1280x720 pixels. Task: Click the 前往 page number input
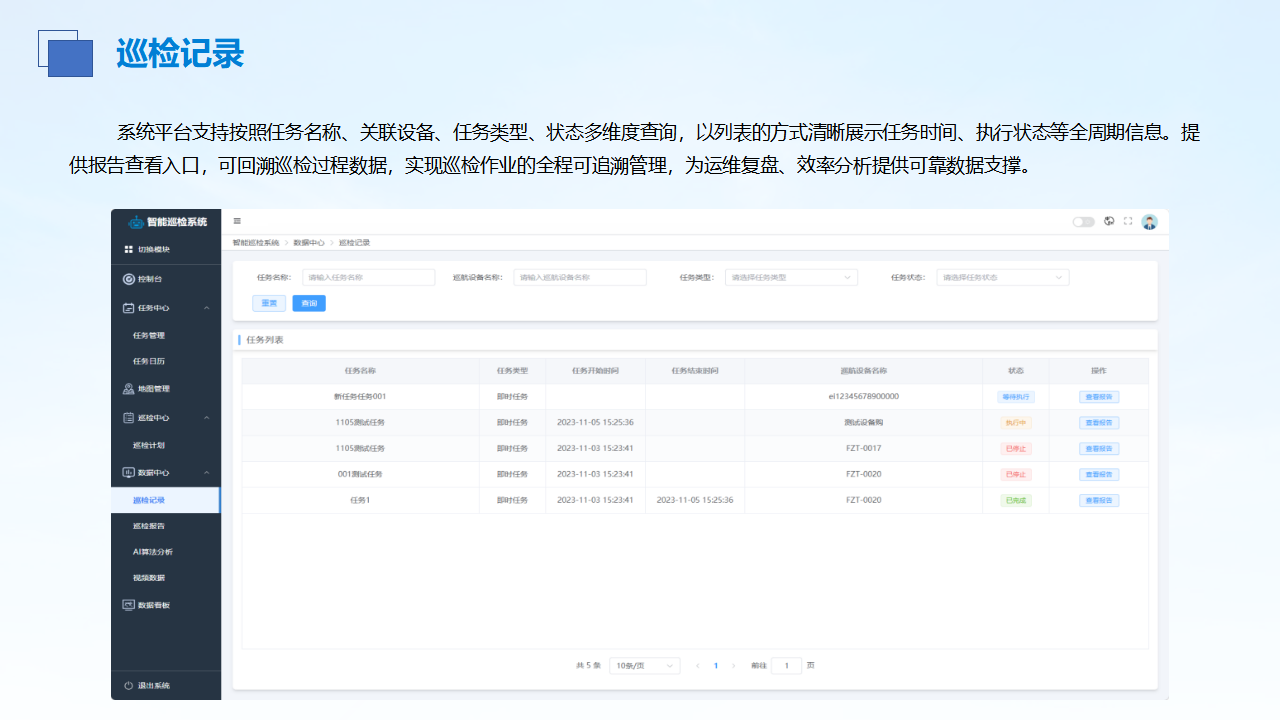786,665
